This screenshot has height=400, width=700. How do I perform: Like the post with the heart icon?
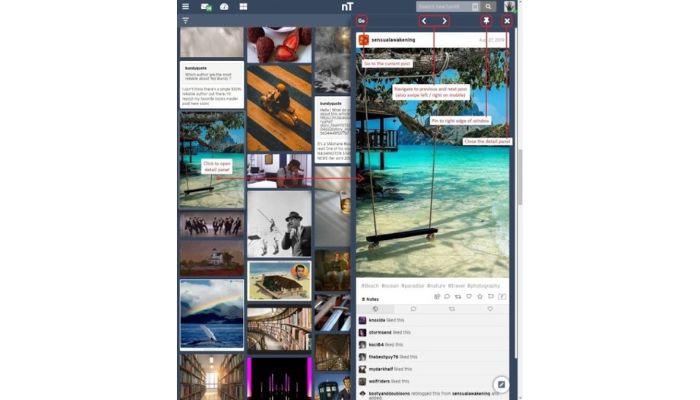[x=469, y=296]
